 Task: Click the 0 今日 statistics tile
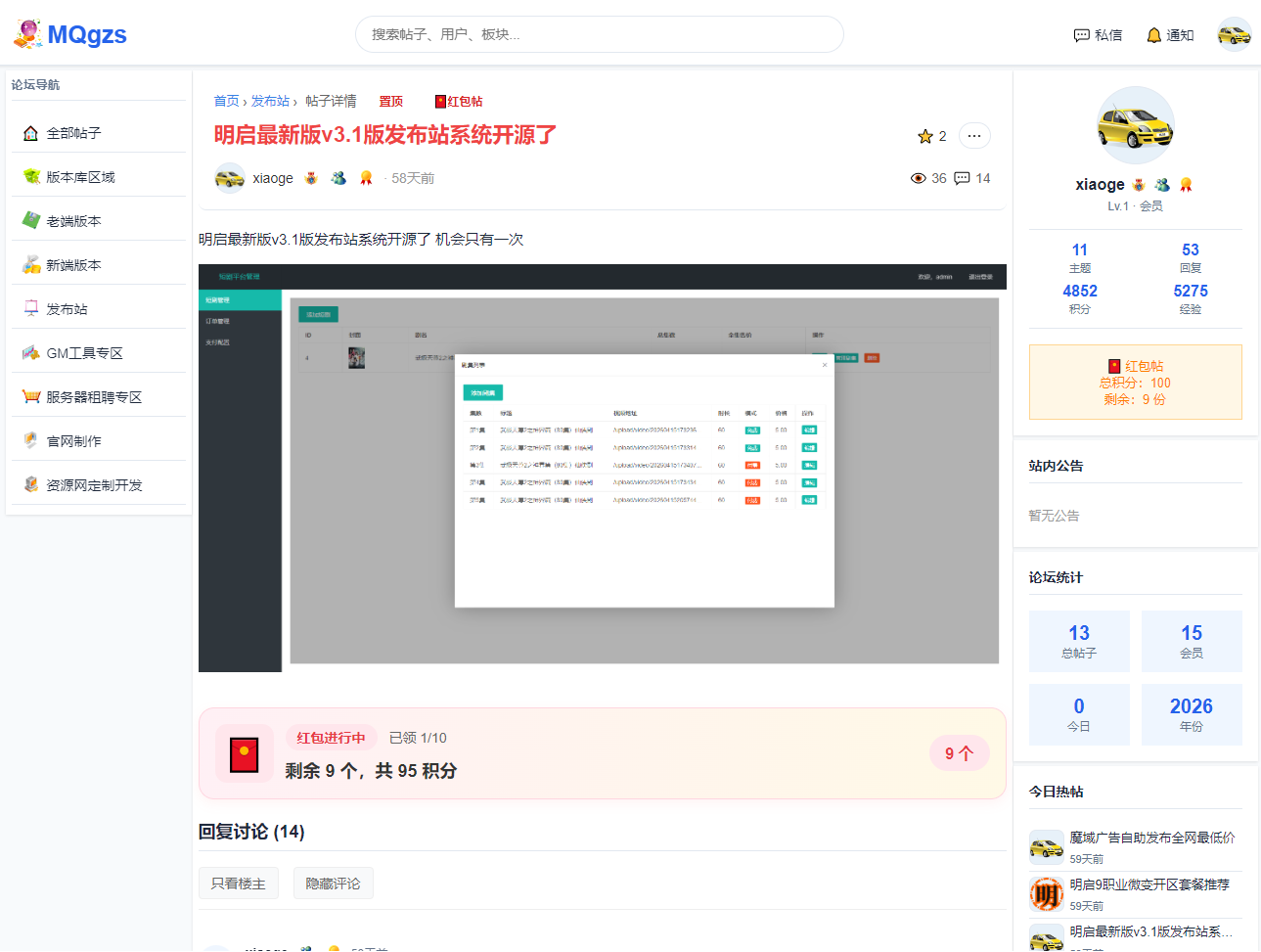(x=1080, y=714)
